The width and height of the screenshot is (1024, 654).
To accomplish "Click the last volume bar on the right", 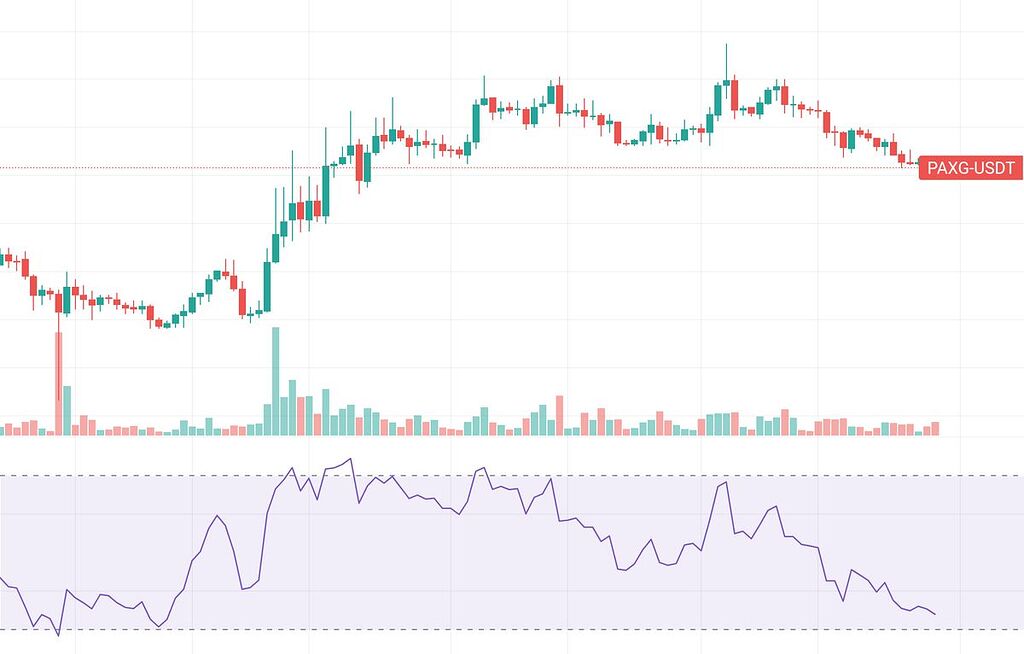I will point(935,429).
